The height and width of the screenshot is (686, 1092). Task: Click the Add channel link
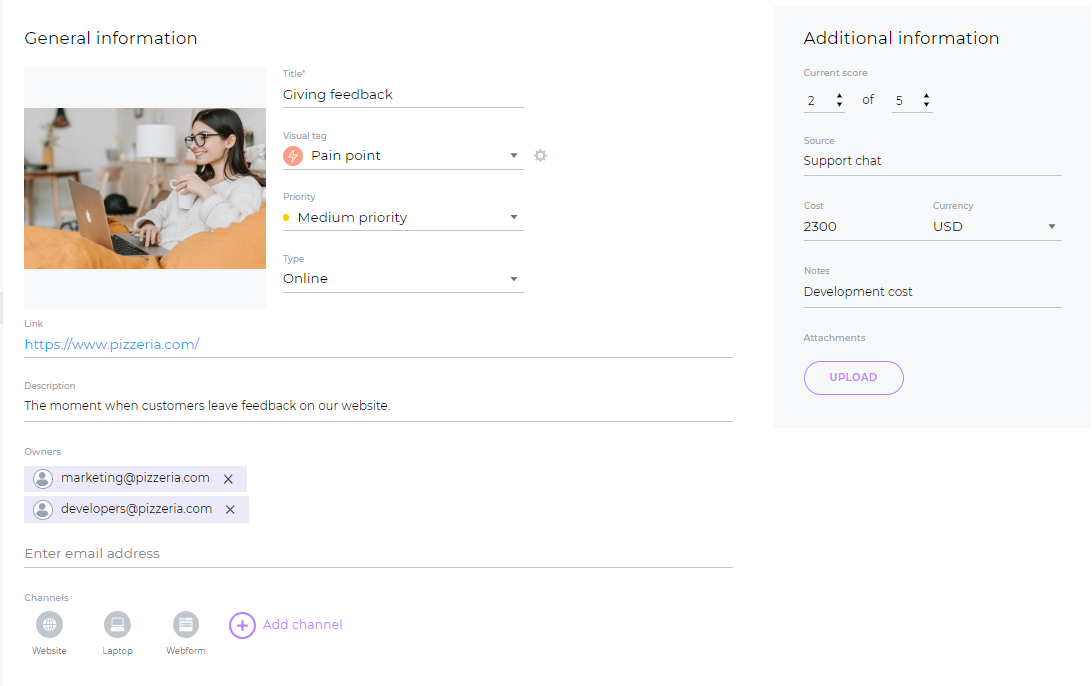pos(302,625)
